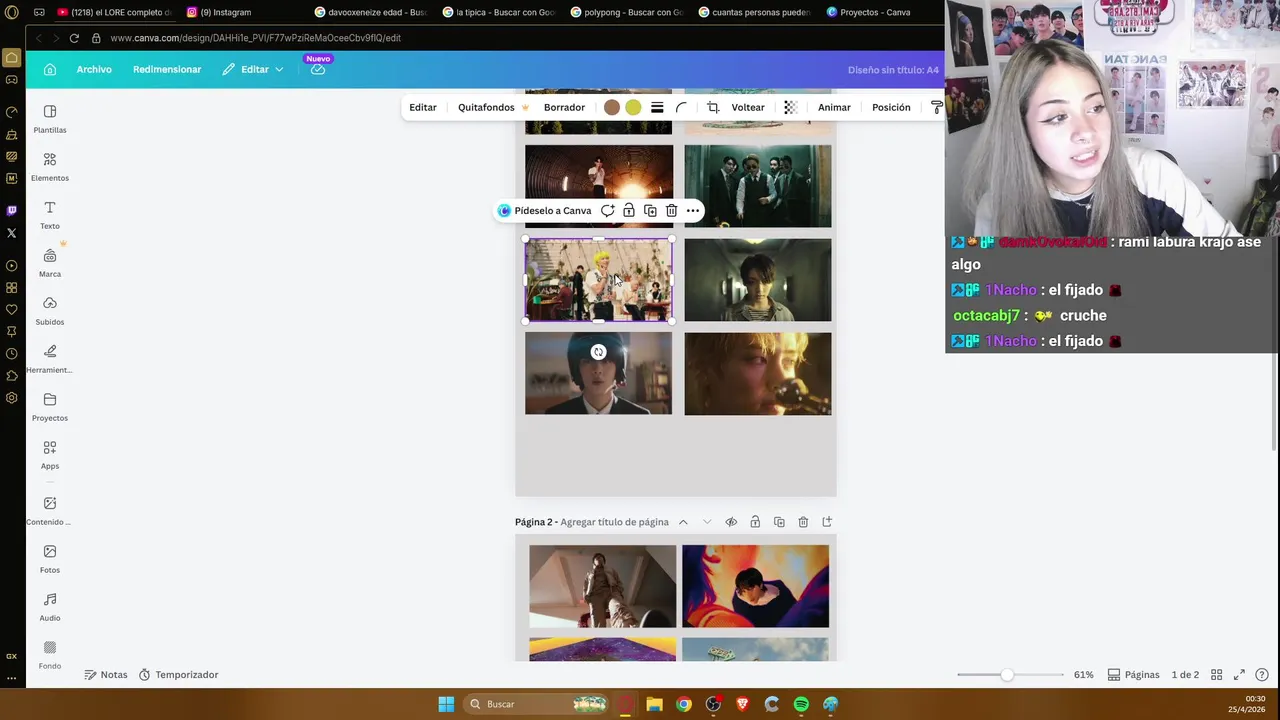The width and height of the screenshot is (1280, 720).
Task: Open the Proyectos panel in sidebar
Action: click(50, 406)
